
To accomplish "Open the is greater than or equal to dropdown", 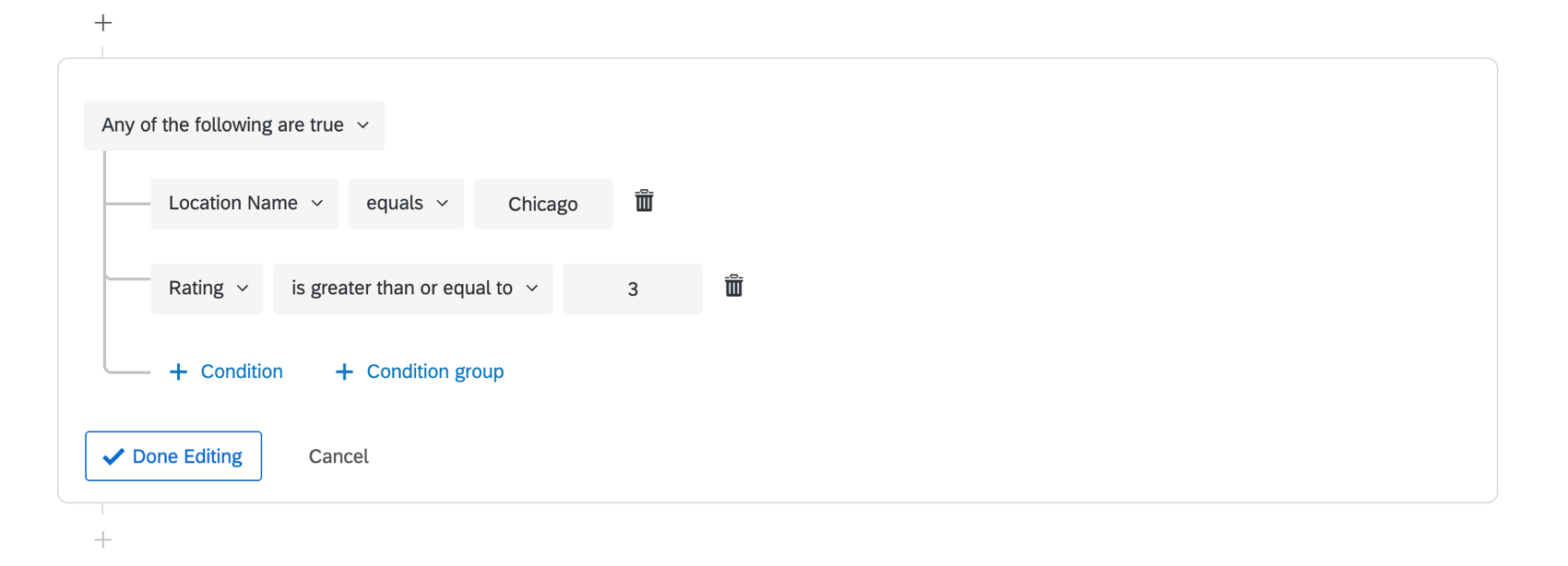I will (412, 288).
